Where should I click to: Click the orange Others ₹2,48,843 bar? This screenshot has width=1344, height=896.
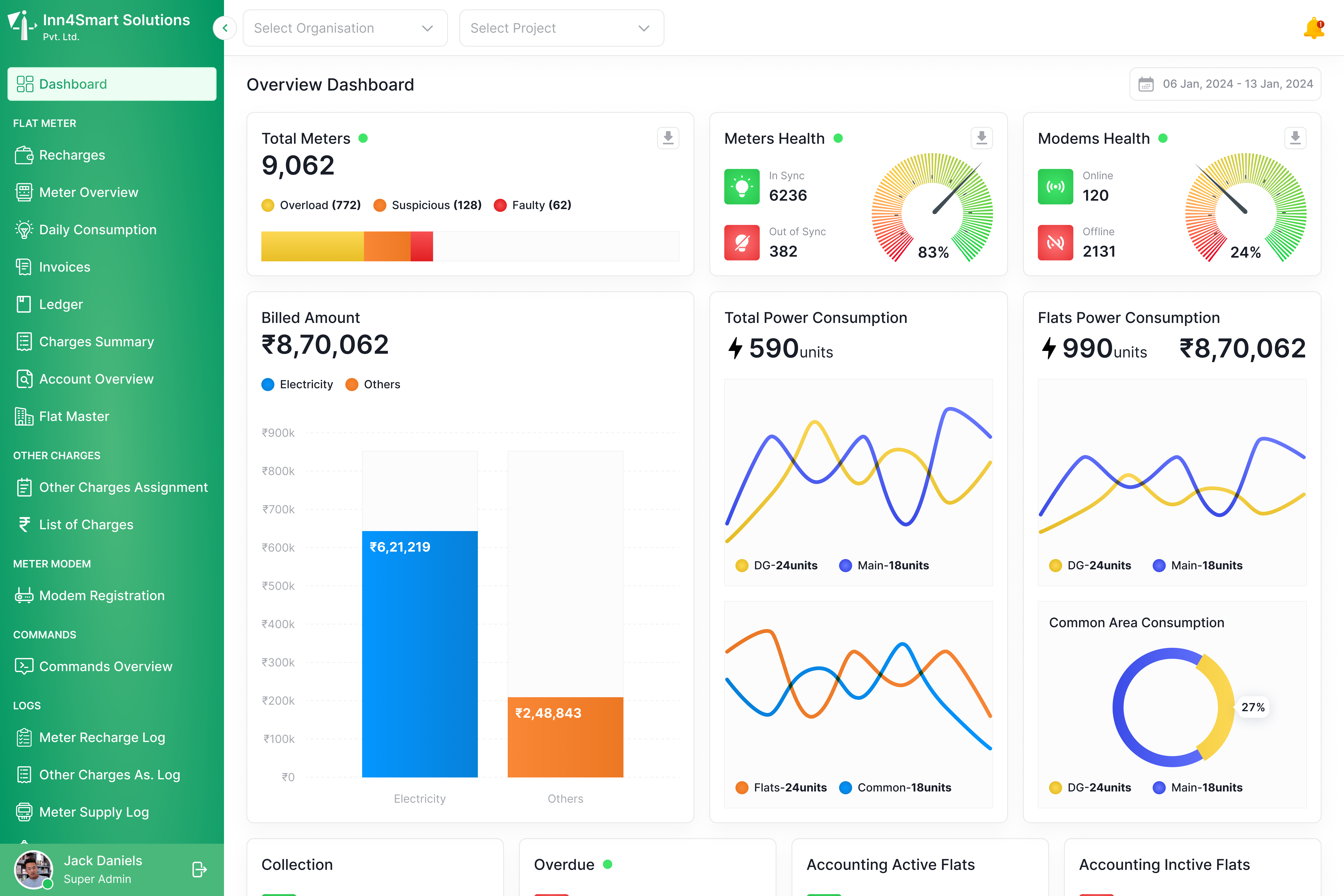pos(566,737)
